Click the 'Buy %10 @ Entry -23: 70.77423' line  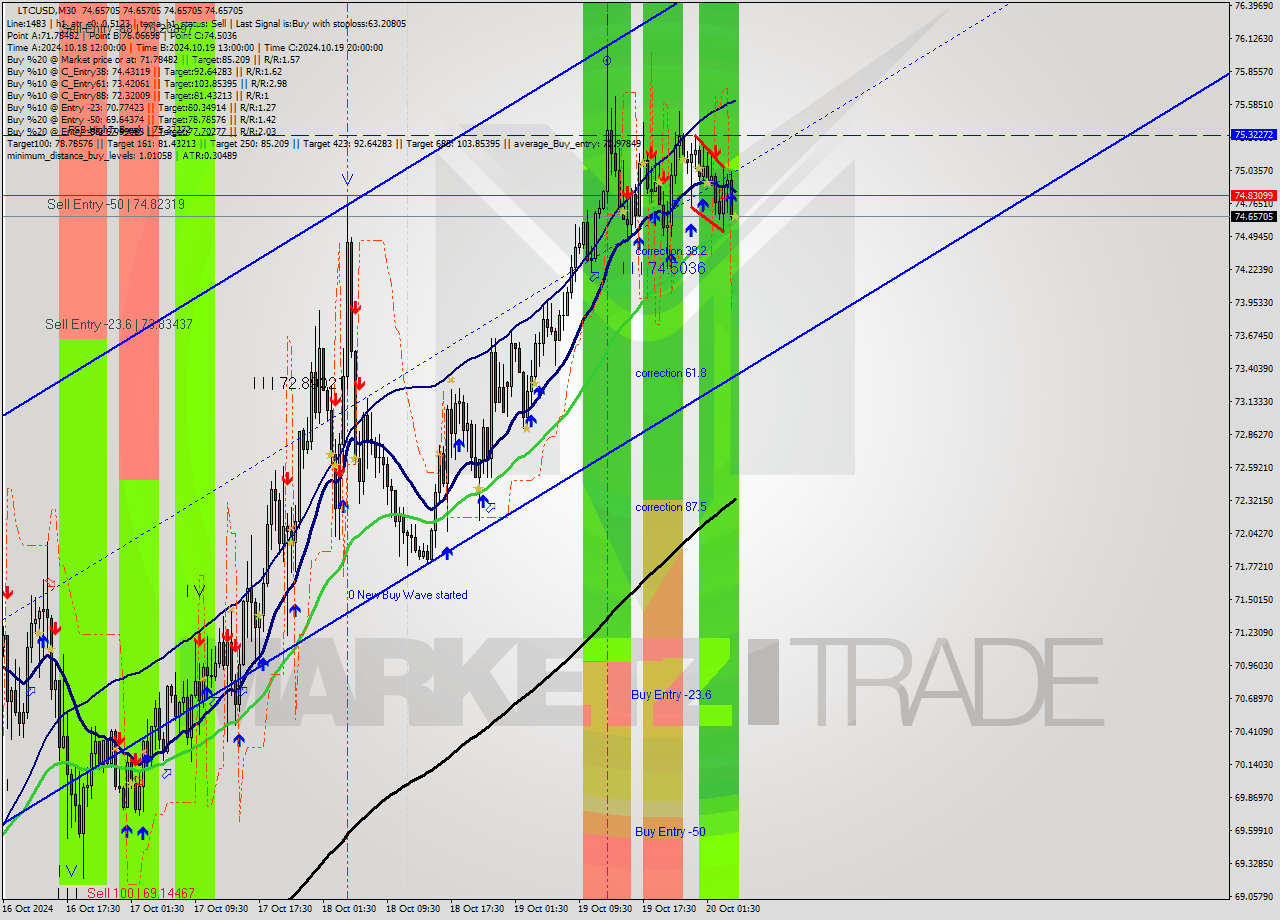pyautogui.click(x=141, y=107)
